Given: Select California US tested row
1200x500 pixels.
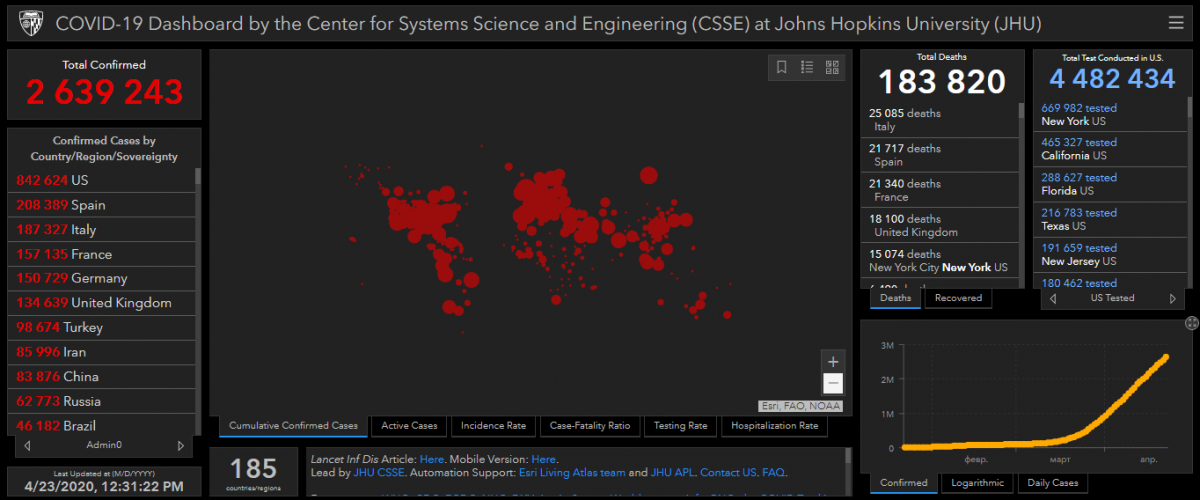Looking at the screenshot, I should pyautogui.click(x=1110, y=149).
